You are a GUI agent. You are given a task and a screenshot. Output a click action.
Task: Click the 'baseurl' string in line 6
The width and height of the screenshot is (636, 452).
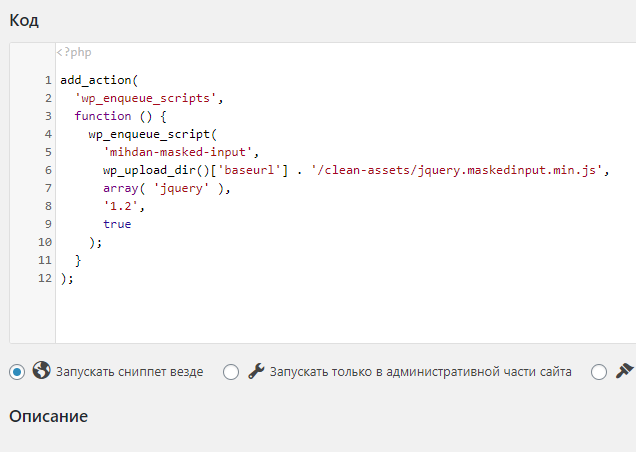249,170
